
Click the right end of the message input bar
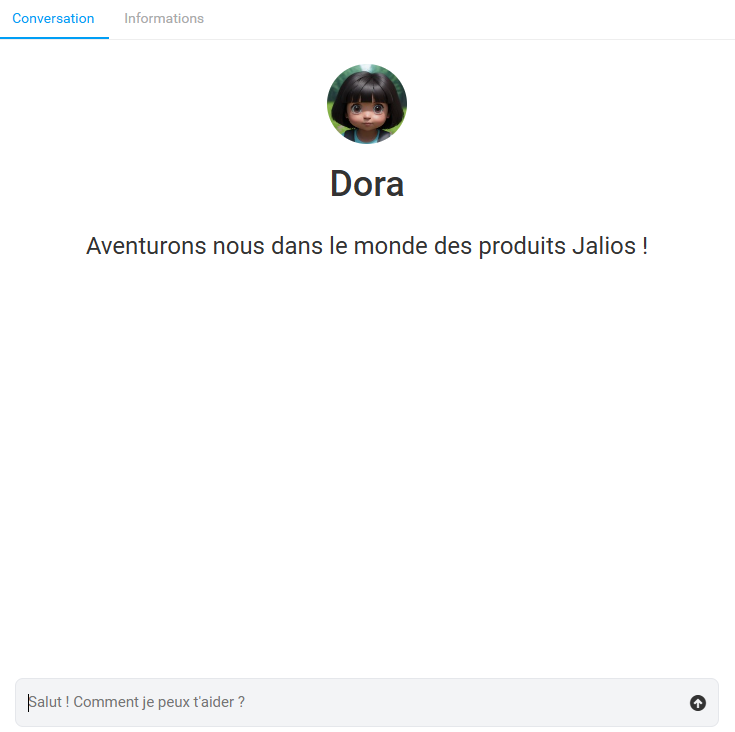(x=698, y=702)
